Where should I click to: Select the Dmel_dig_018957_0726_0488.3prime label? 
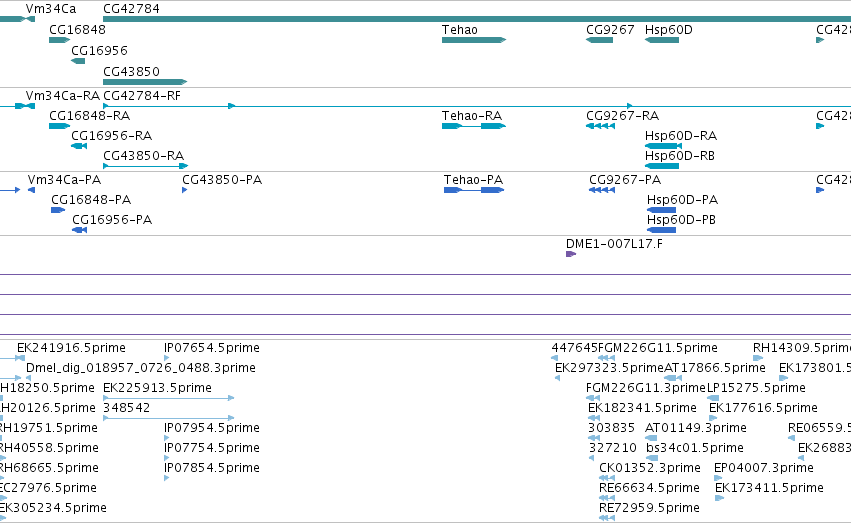141,368
